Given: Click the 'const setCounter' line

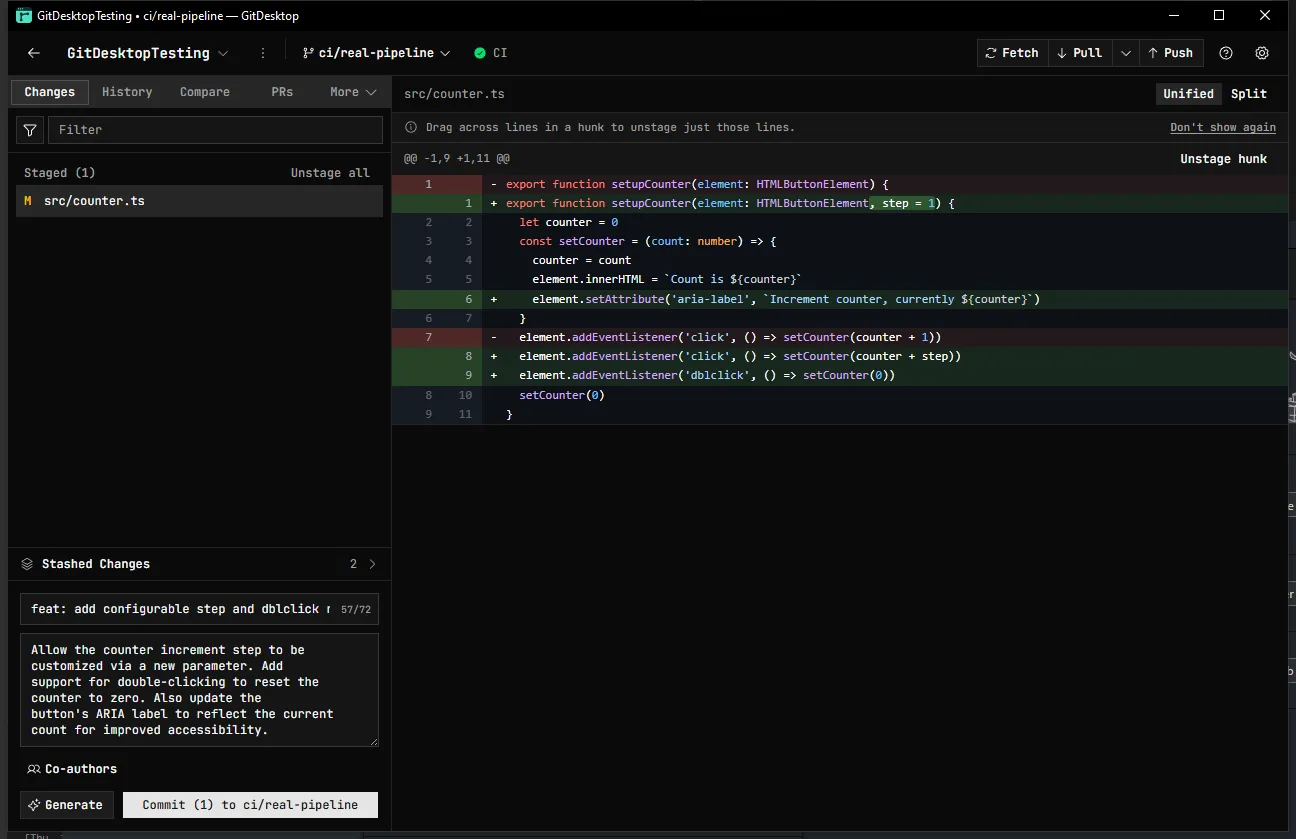Looking at the screenshot, I should click(840, 241).
